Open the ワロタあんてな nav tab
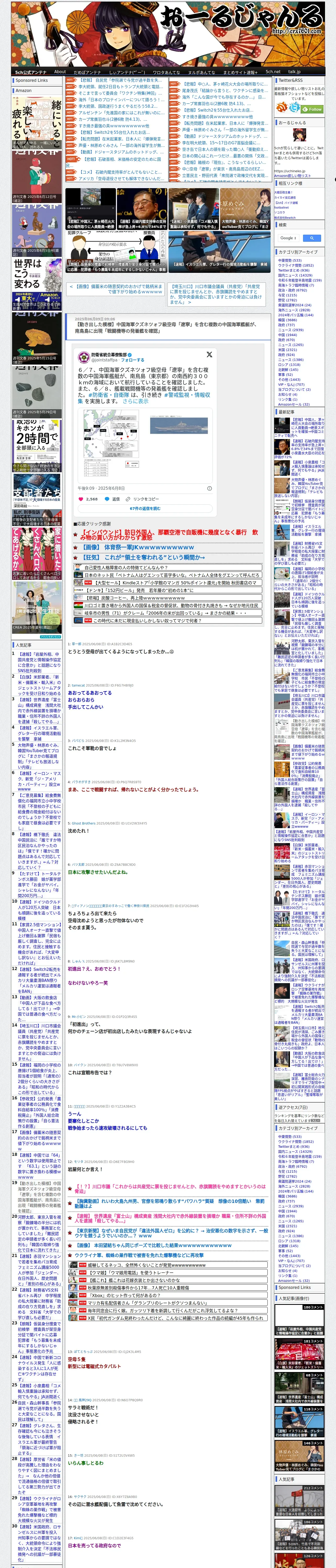The height and width of the screenshot is (1568, 336). click(x=166, y=72)
